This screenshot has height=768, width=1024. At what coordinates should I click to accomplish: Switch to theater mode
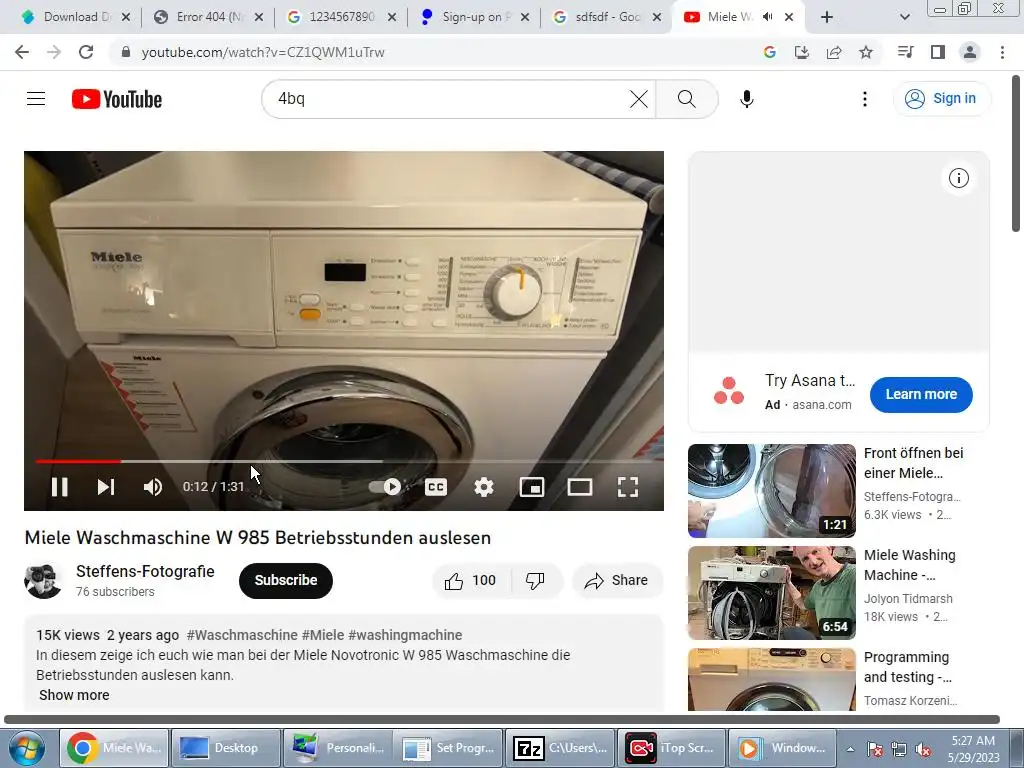580,487
